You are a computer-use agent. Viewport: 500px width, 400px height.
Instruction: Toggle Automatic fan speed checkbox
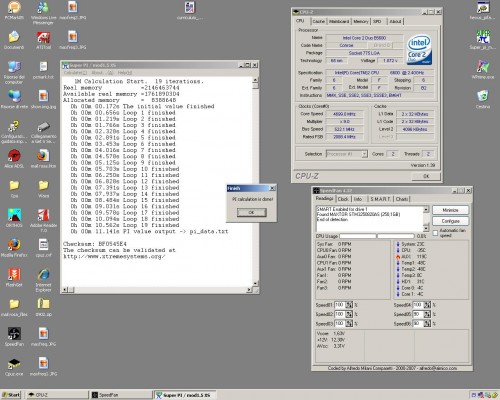point(435,233)
